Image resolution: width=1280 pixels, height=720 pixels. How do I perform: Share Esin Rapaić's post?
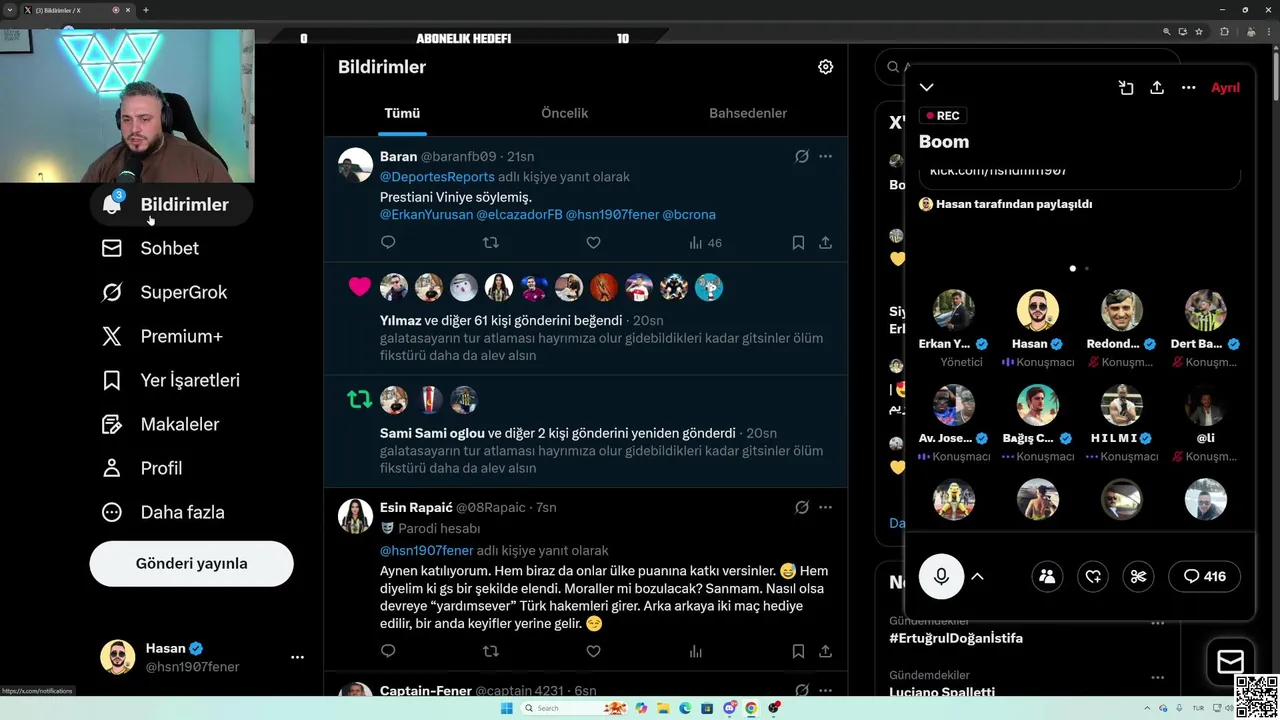(x=825, y=651)
